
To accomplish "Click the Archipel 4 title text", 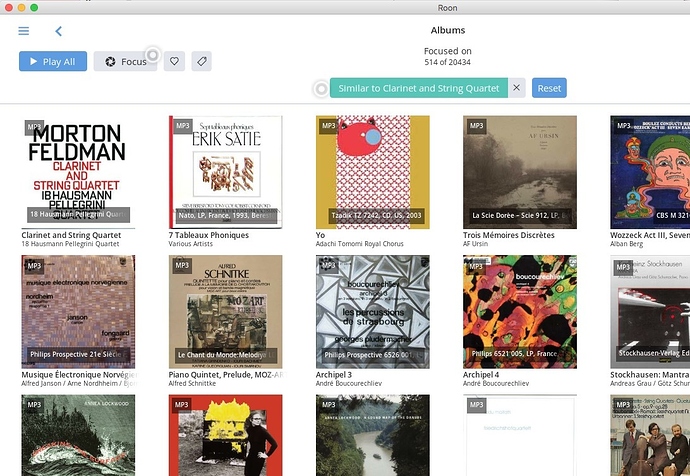I will [x=481, y=375].
